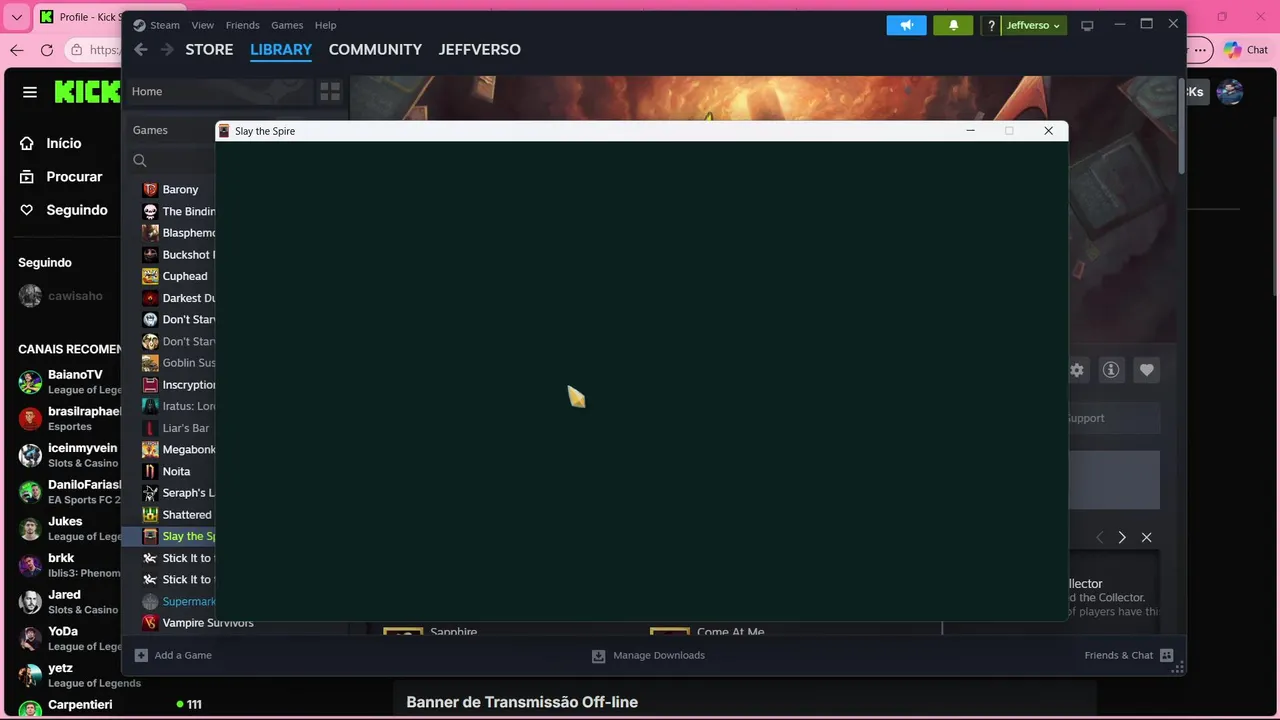Click Add a Game
1280x720 pixels.
(x=173, y=655)
